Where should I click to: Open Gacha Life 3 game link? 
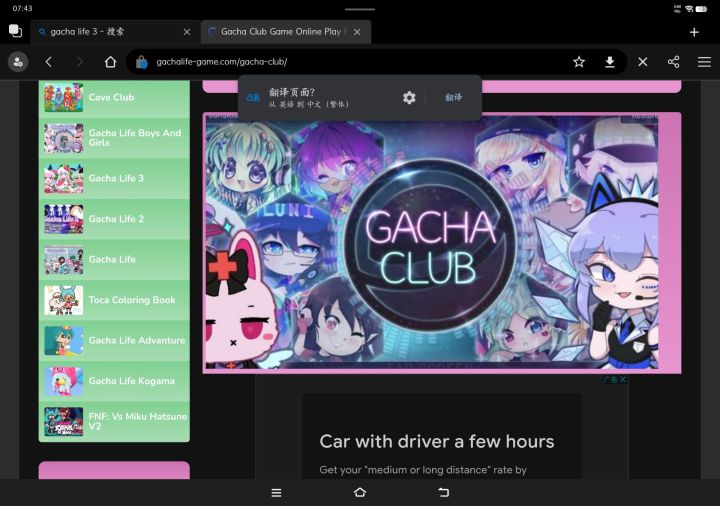(x=114, y=178)
